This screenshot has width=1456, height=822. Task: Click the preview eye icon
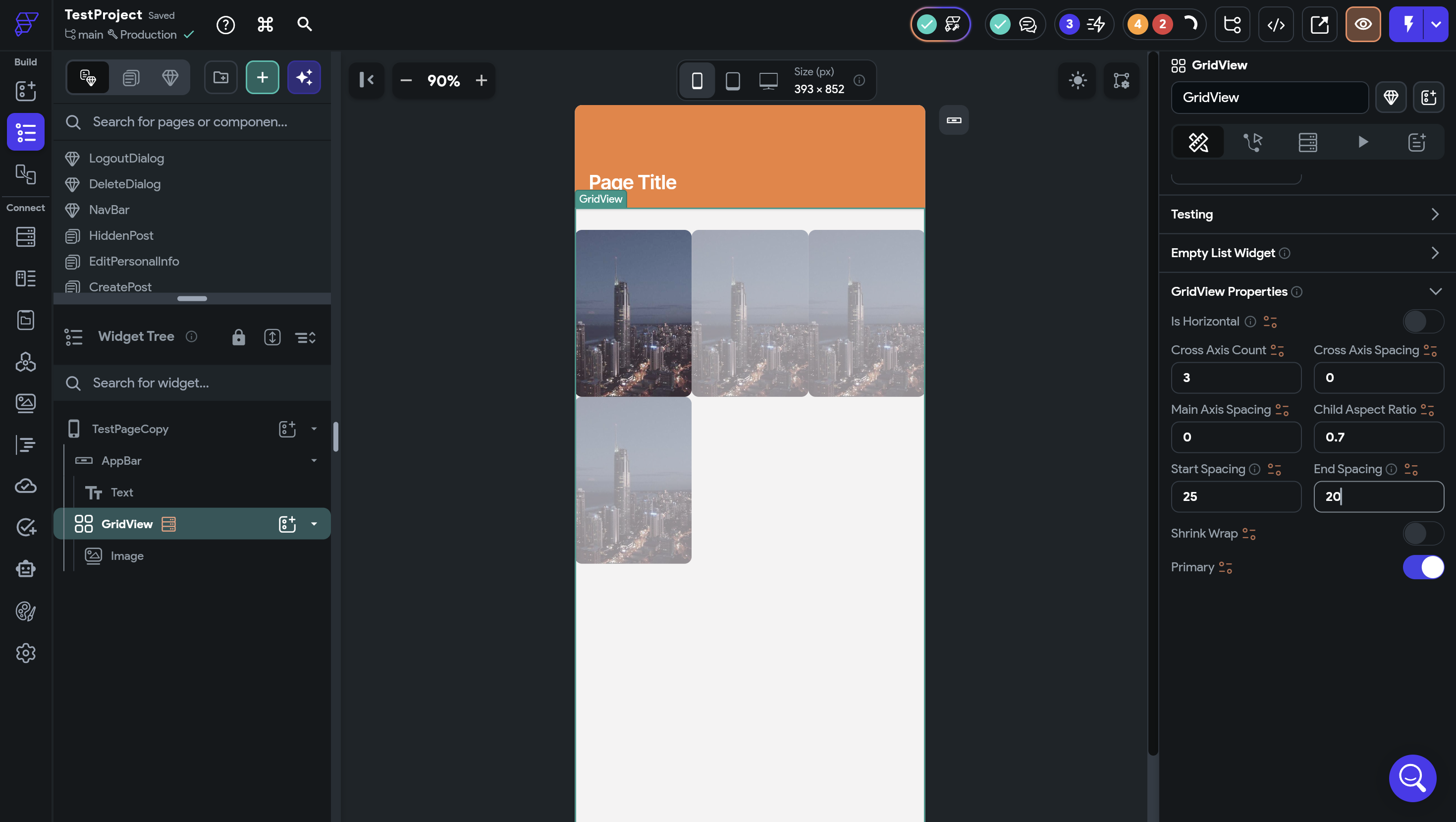point(1362,24)
